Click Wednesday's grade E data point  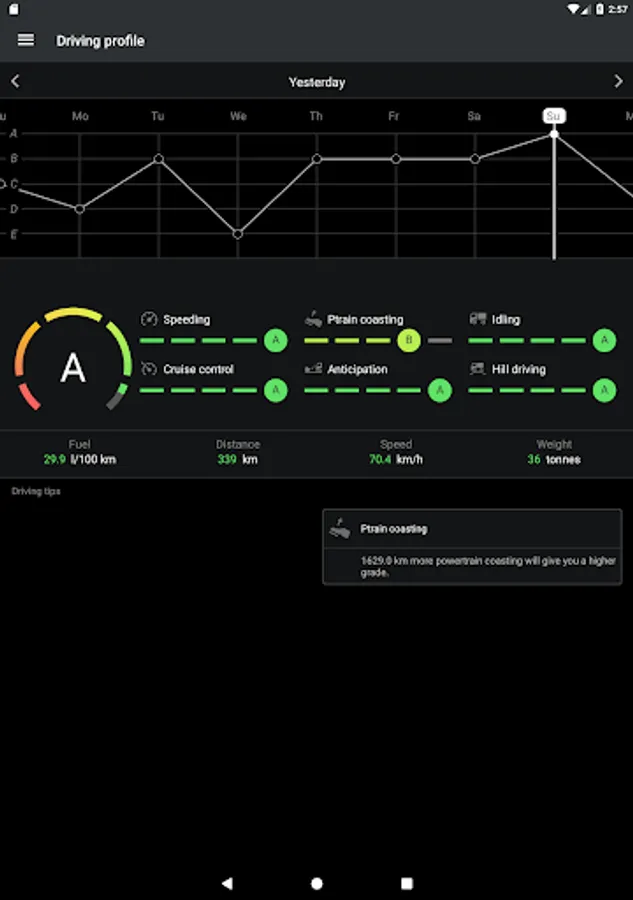[x=238, y=234]
